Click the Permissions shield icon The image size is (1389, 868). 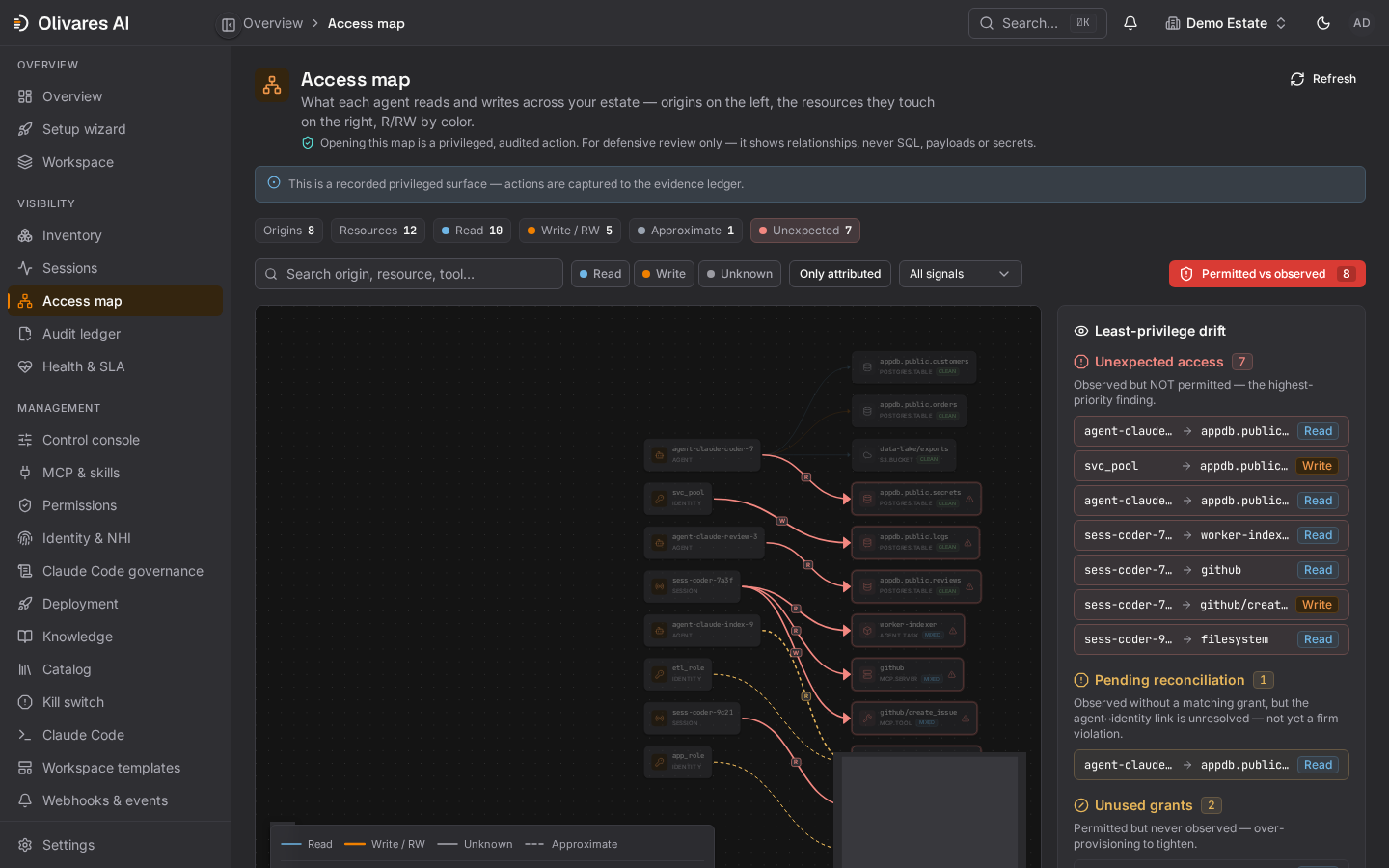pos(25,505)
